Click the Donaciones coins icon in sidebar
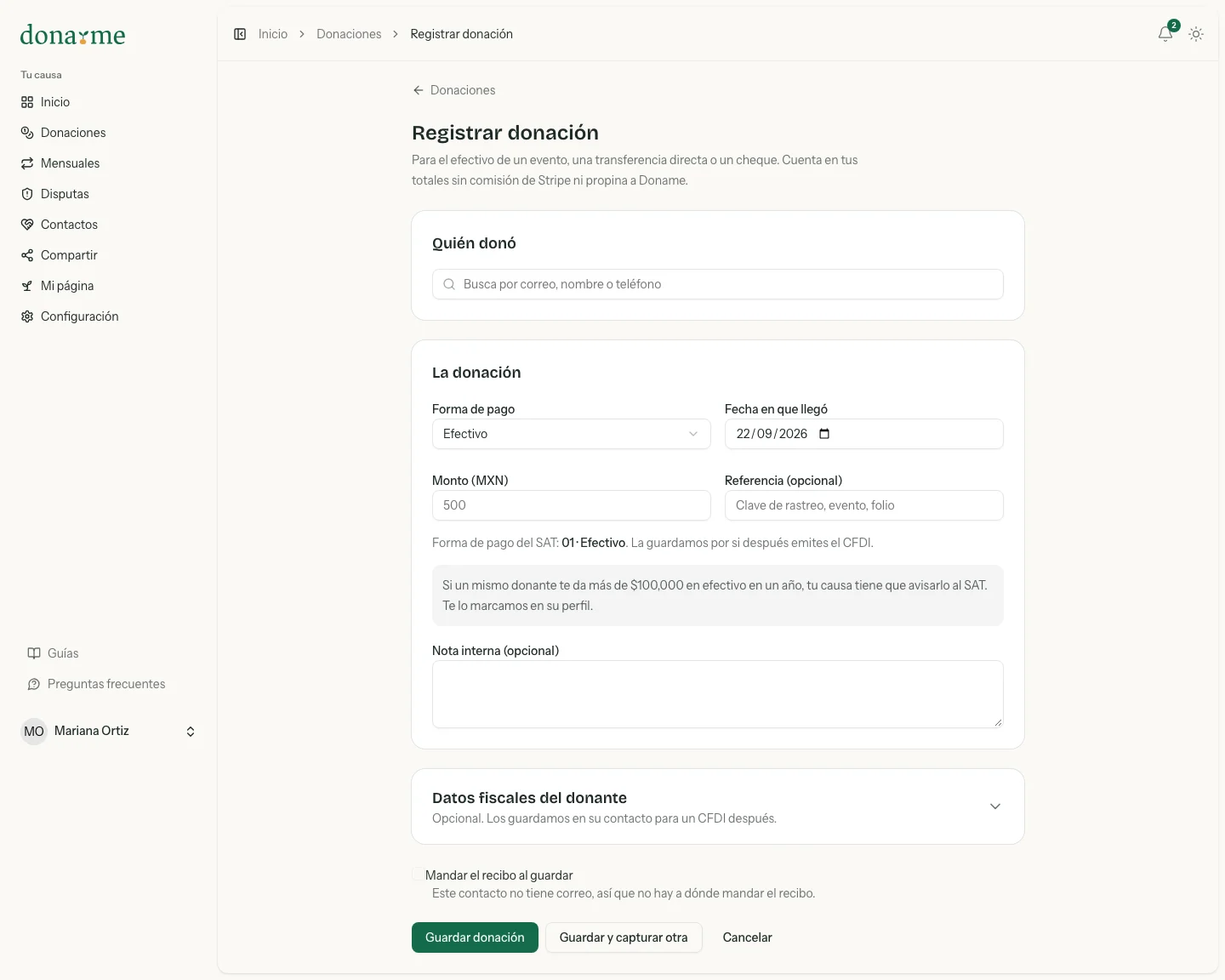Viewport: 1225px width, 980px height. pyautogui.click(x=27, y=133)
